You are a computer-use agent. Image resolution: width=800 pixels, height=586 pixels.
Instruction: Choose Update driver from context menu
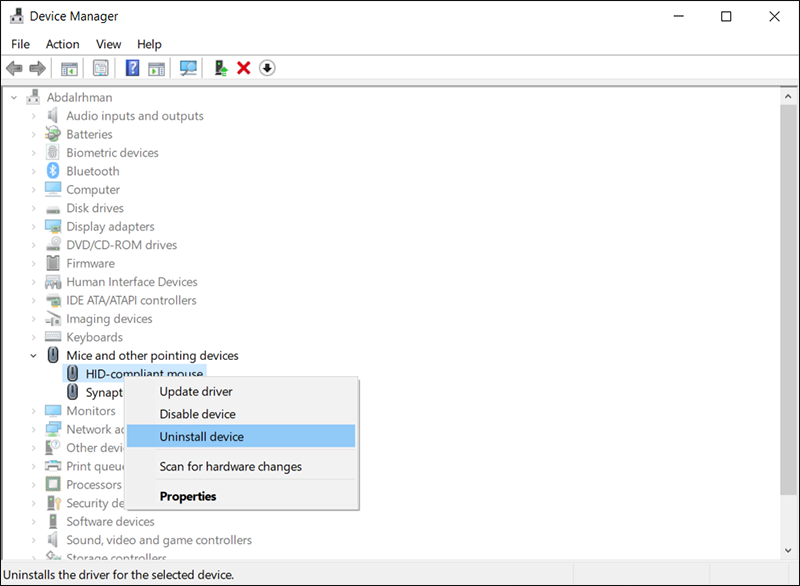(x=241, y=391)
